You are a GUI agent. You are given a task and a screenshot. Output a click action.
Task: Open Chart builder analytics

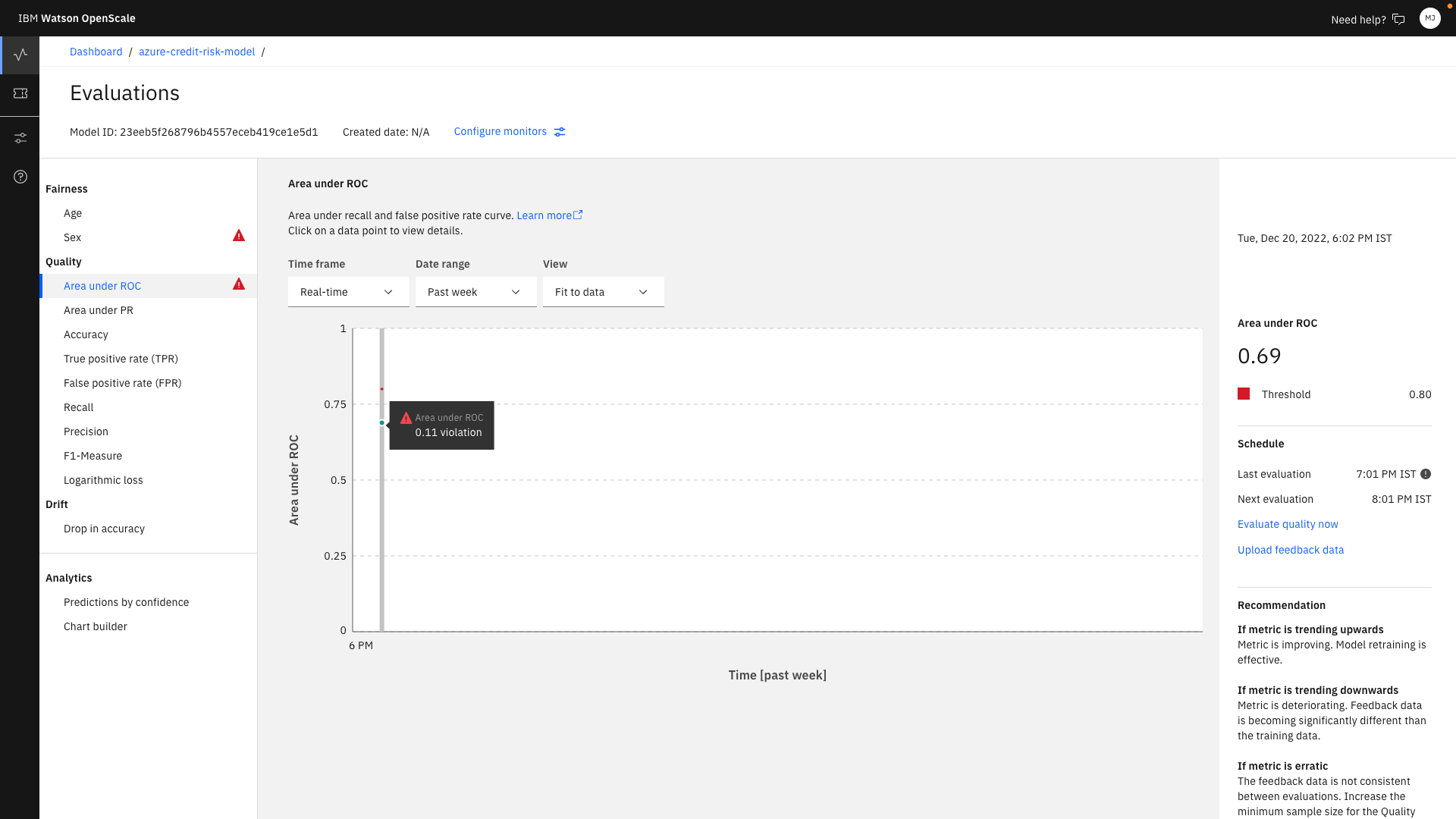pos(96,626)
